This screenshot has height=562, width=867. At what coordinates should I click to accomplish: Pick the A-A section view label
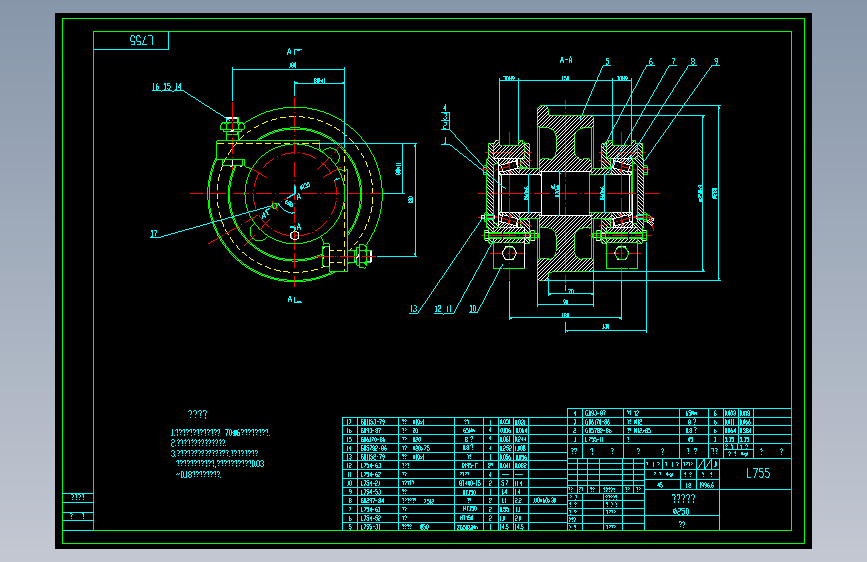(x=566, y=60)
